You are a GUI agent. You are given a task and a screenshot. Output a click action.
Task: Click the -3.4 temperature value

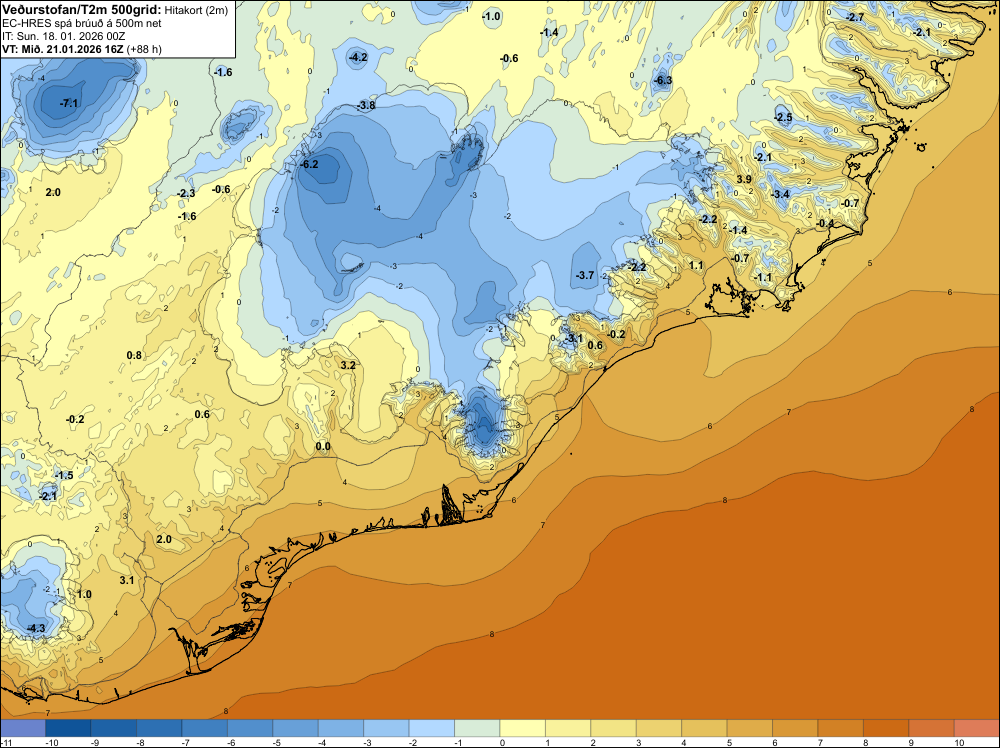click(x=780, y=194)
